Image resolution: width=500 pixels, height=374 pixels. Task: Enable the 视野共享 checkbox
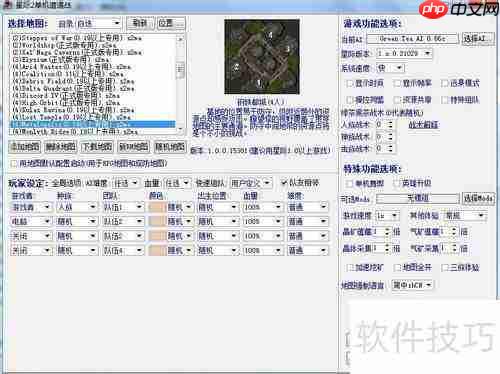click(397, 100)
